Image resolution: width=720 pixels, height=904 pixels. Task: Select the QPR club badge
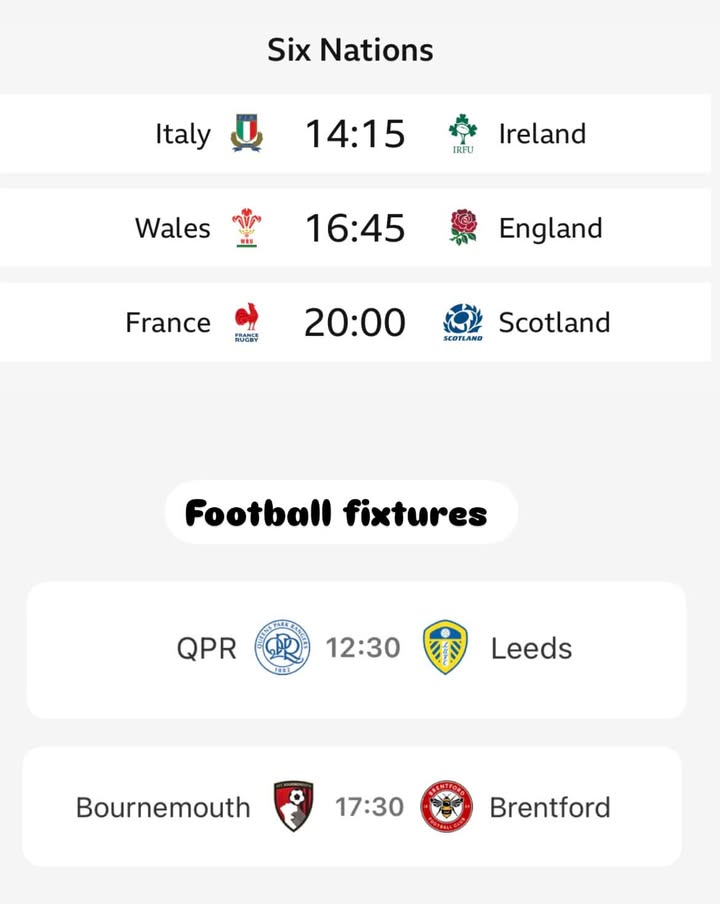(282, 647)
